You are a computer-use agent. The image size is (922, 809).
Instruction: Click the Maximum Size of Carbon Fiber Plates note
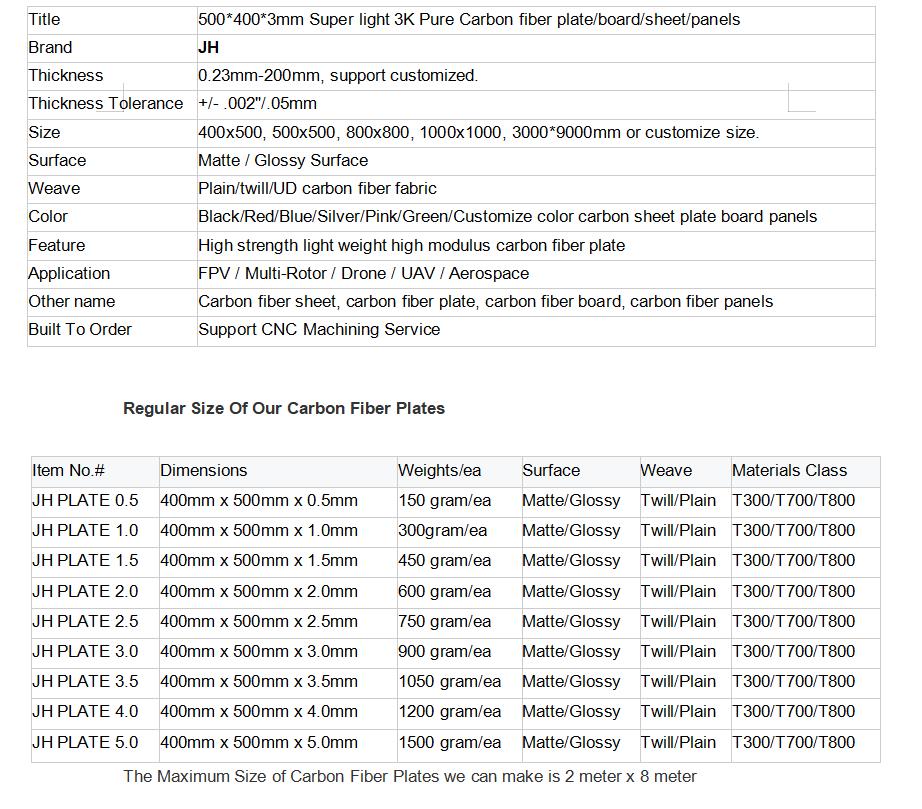[410, 776]
